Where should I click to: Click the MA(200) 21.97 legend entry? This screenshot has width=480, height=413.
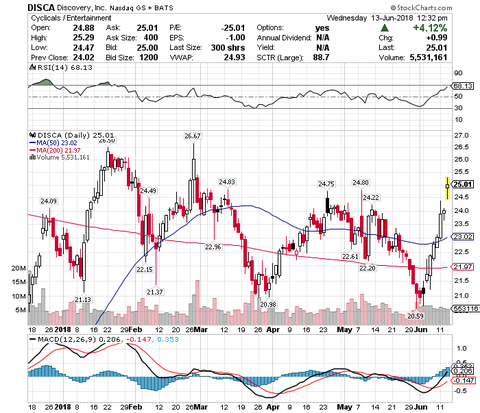point(55,150)
